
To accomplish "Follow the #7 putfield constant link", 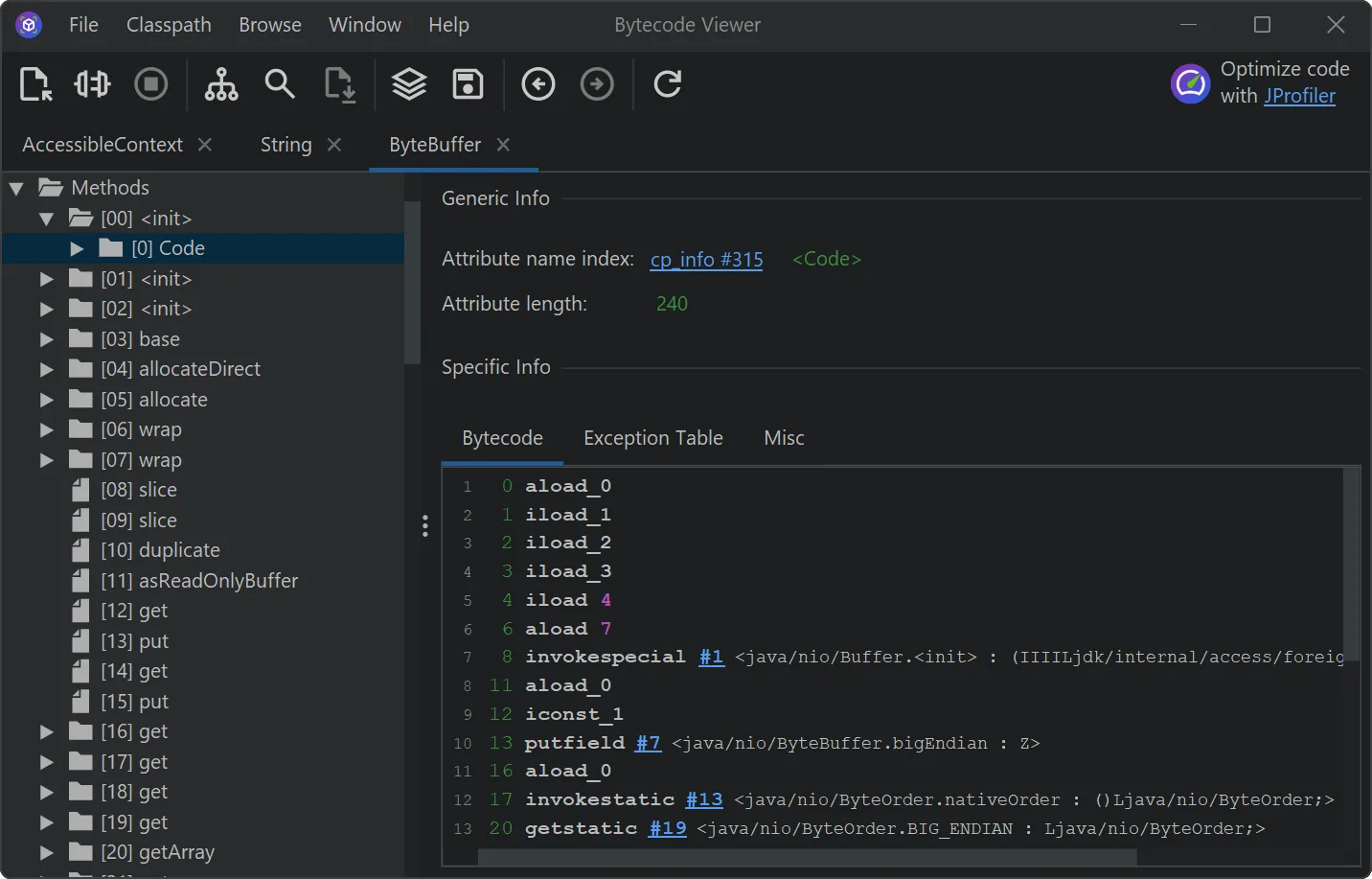I will click(649, 743).
